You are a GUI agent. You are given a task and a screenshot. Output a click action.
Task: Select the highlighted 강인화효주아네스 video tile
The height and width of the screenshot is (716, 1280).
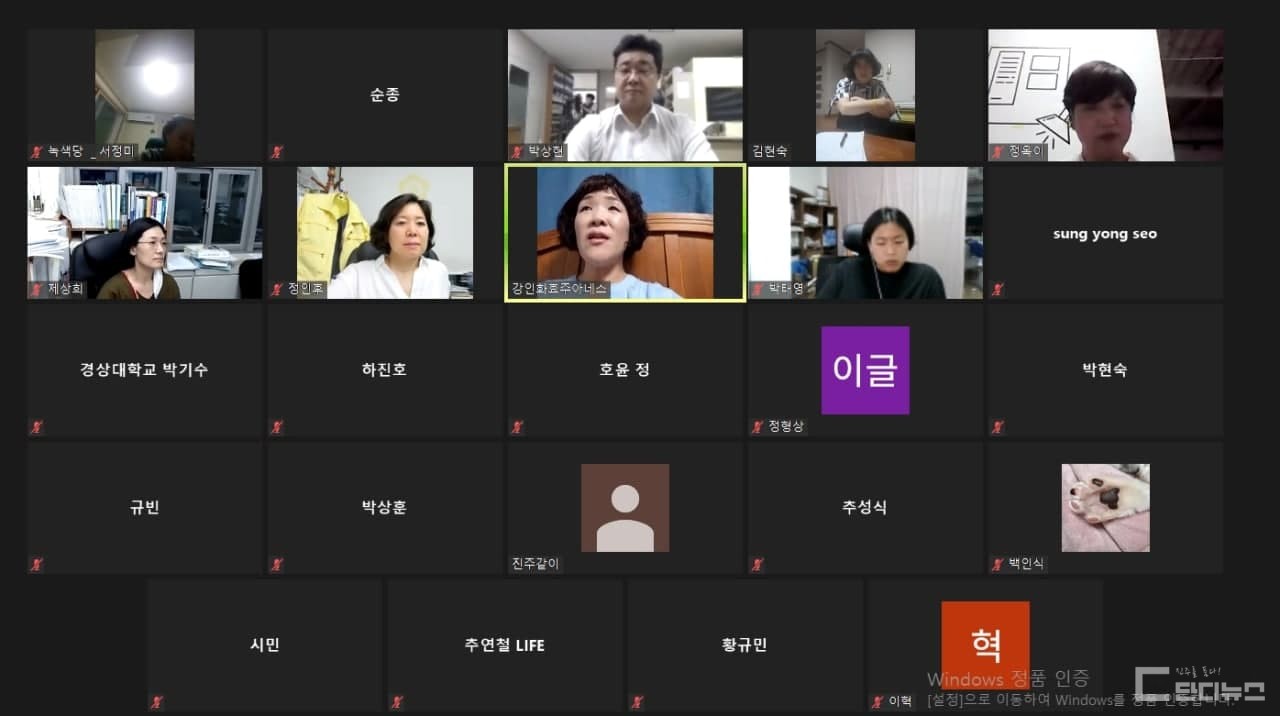(x=624, y=232)
